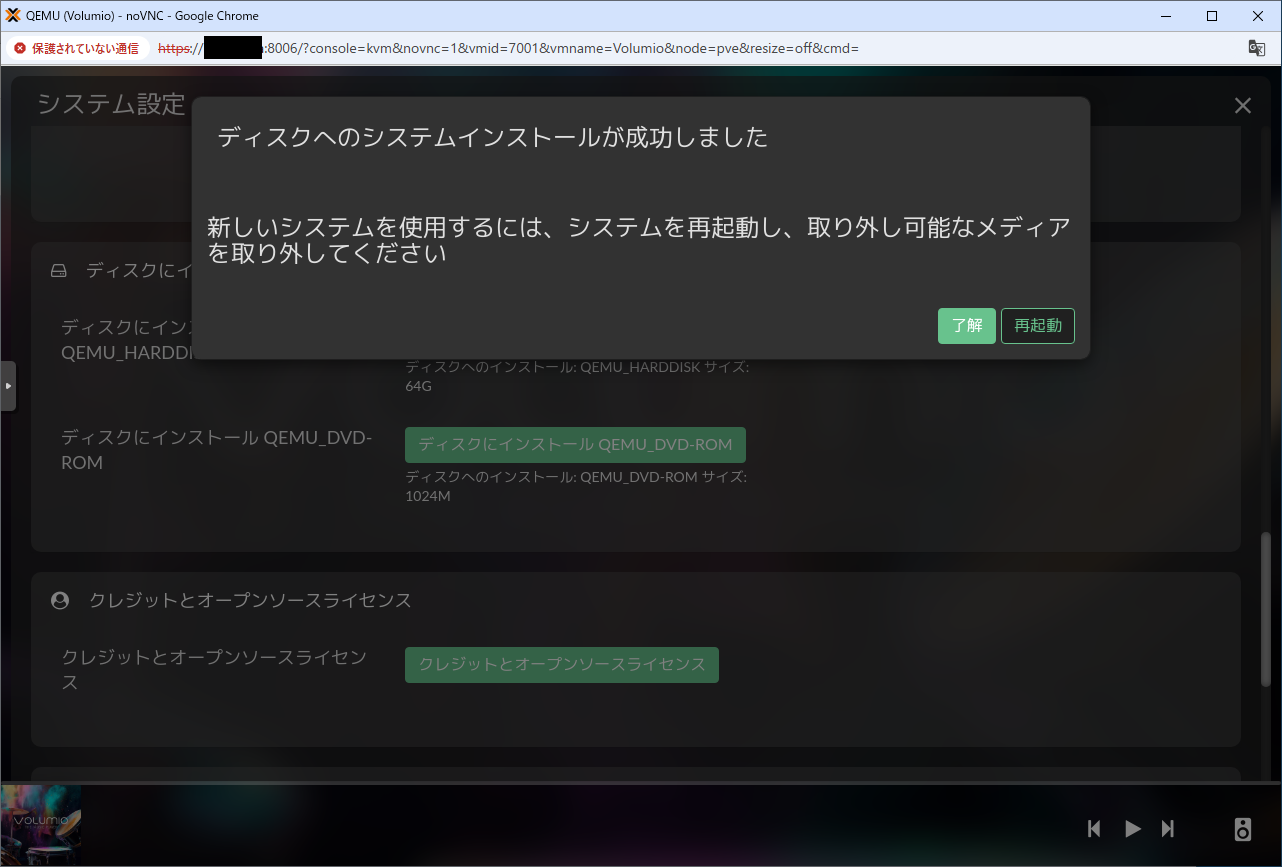Expand the noVNC side control tab

point(8,386)
